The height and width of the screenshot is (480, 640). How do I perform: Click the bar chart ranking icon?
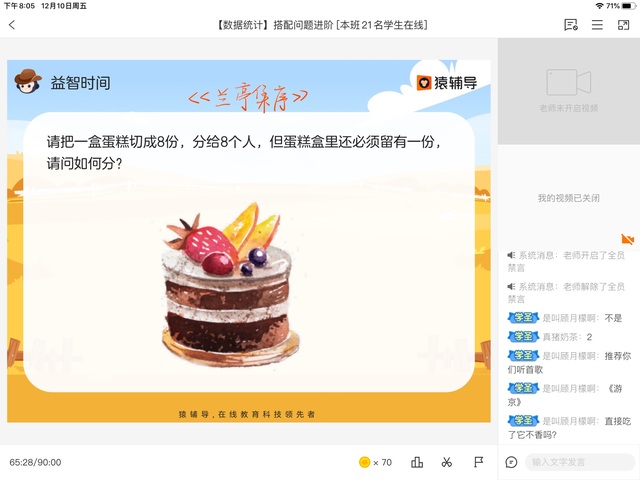(x=417, y=462)
